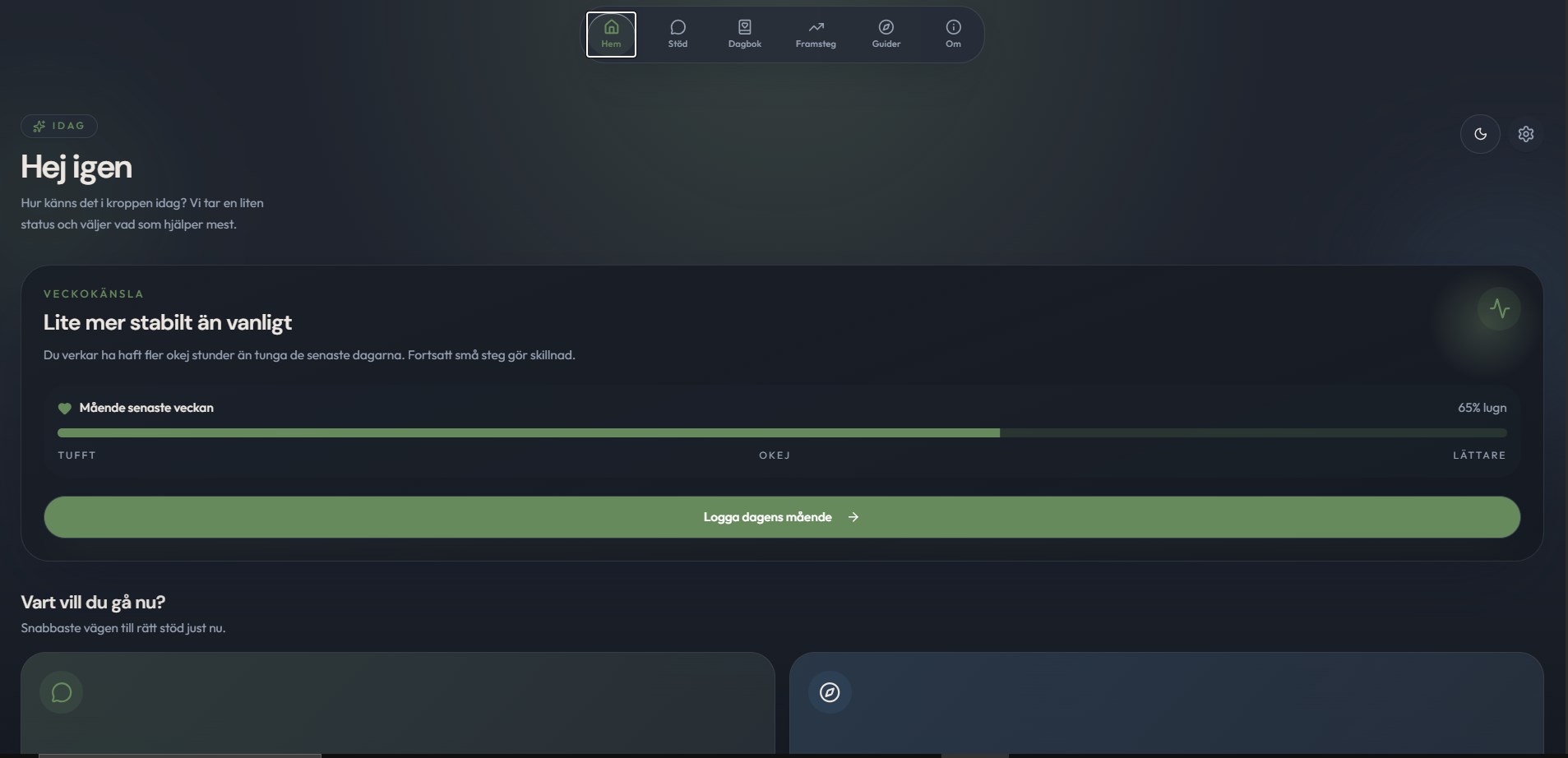Screen dimensions: 1568x758
Task: Click the "Hej igen" greeting
Action: click(76, 167)
